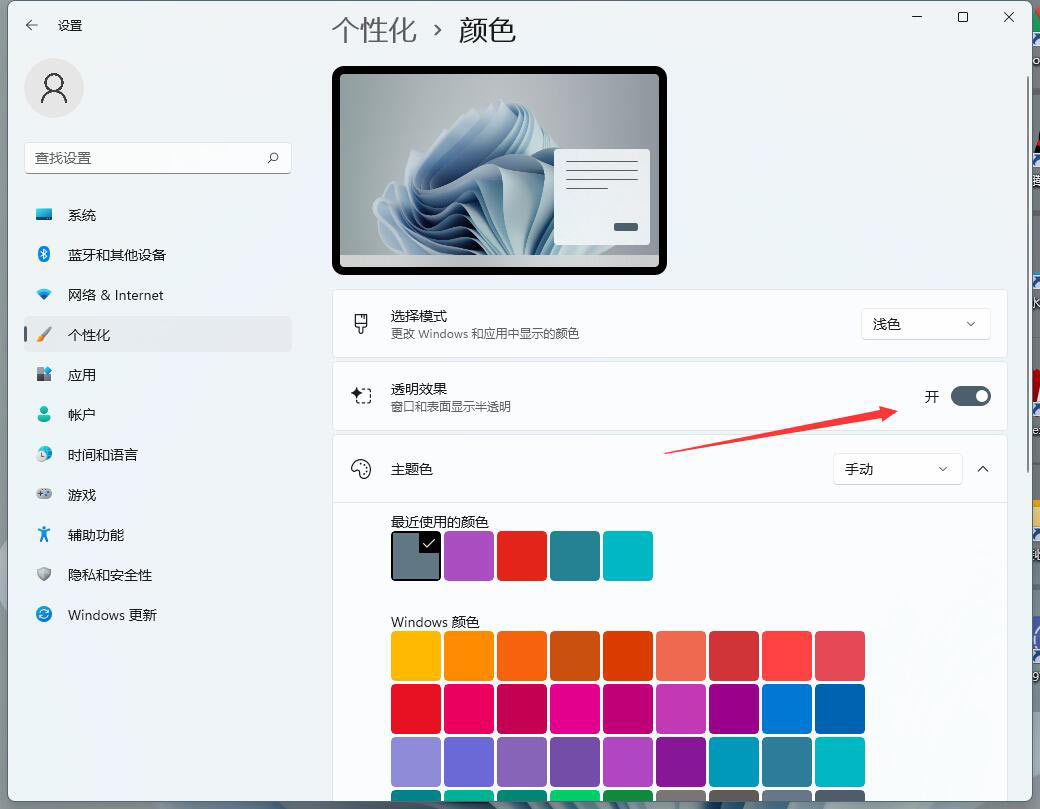Click the user account avatar

[54, 88]
